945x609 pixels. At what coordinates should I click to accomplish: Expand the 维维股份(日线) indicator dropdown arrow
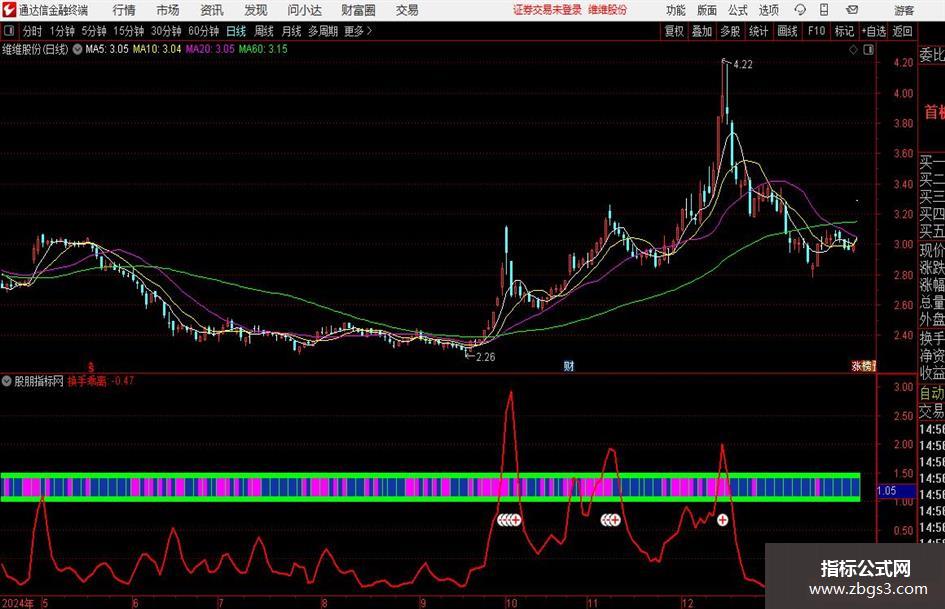click(77, 49)
